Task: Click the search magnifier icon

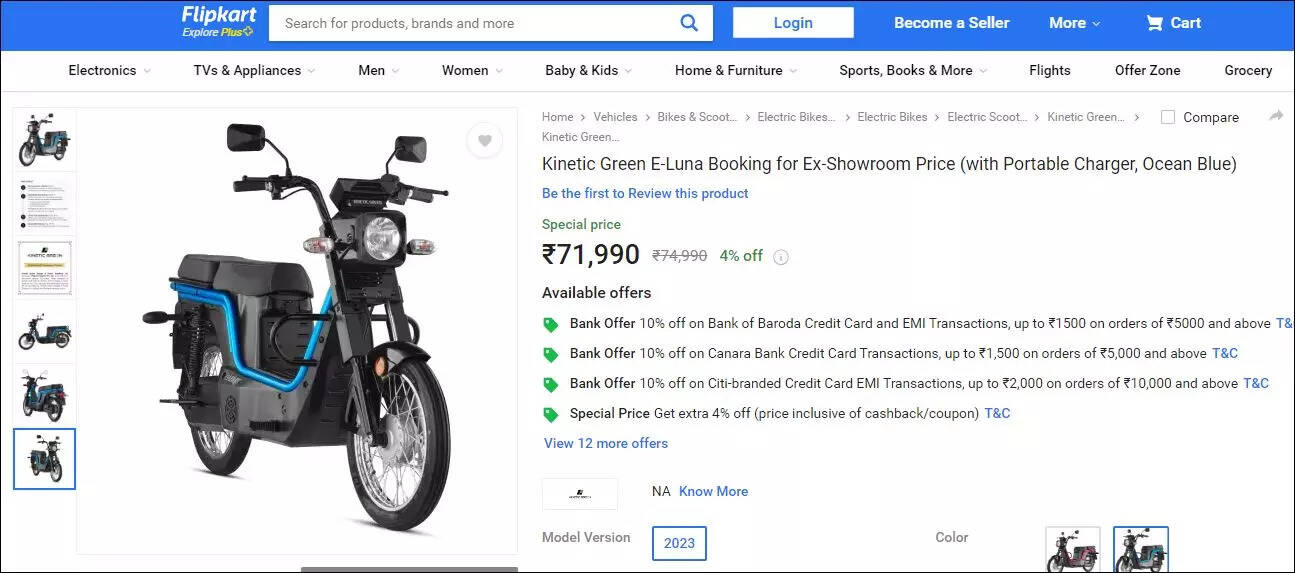Action: point(689,23)
